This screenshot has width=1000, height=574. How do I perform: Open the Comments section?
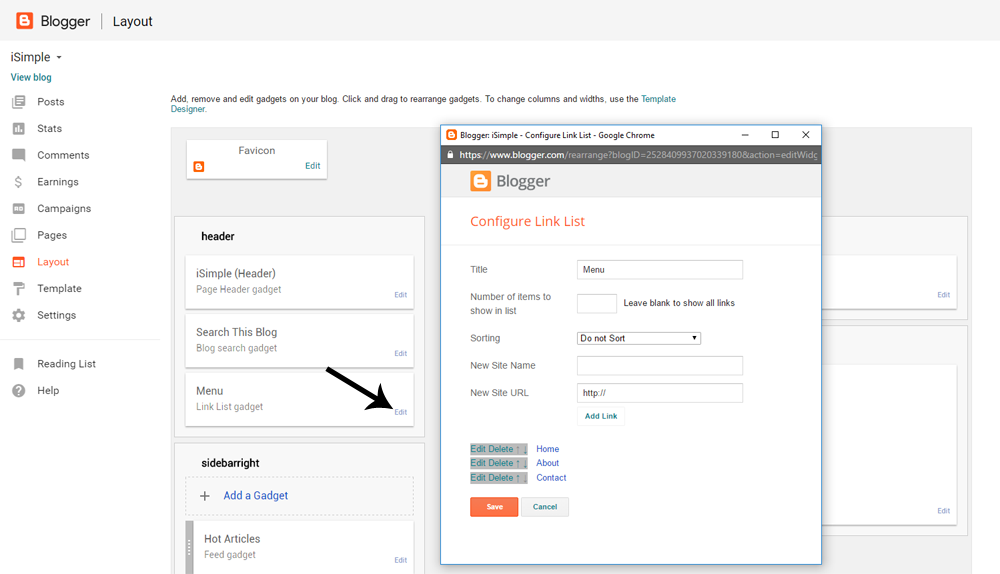pyautogui.click(x=63, y=155)
